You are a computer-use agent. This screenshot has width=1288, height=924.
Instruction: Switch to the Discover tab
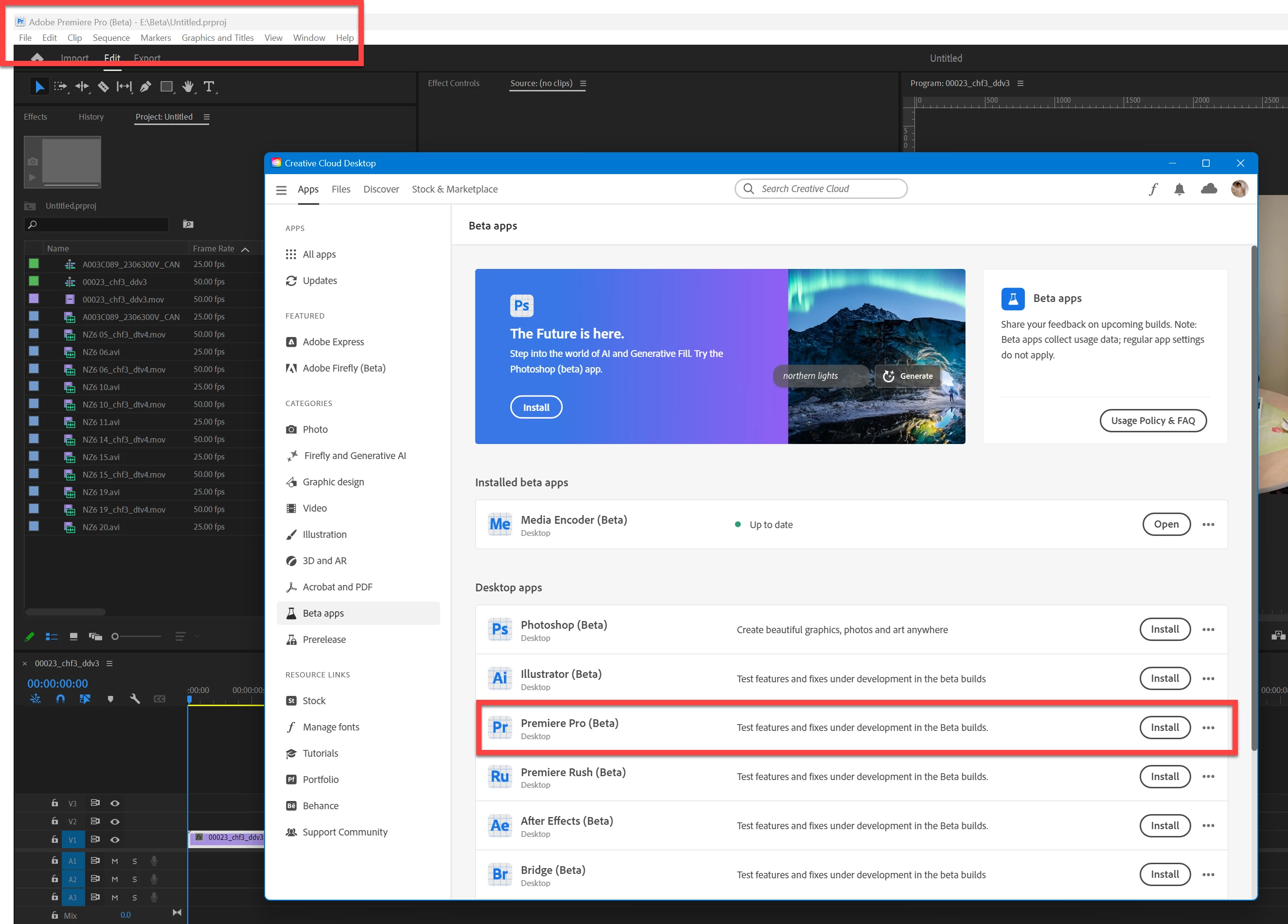(x=381, y=189)
